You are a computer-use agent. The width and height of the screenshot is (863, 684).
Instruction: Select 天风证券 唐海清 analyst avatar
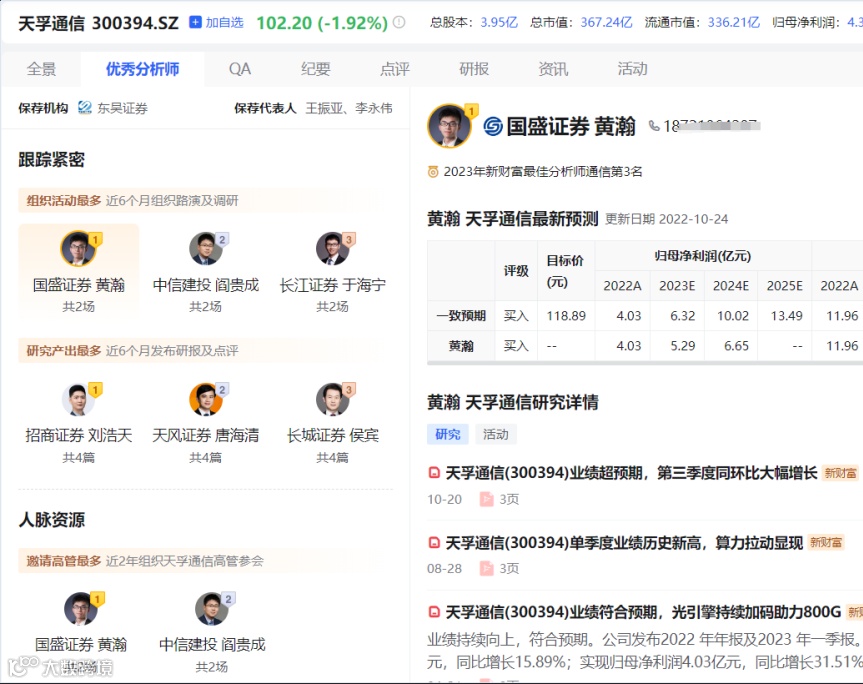click(206, 400)
